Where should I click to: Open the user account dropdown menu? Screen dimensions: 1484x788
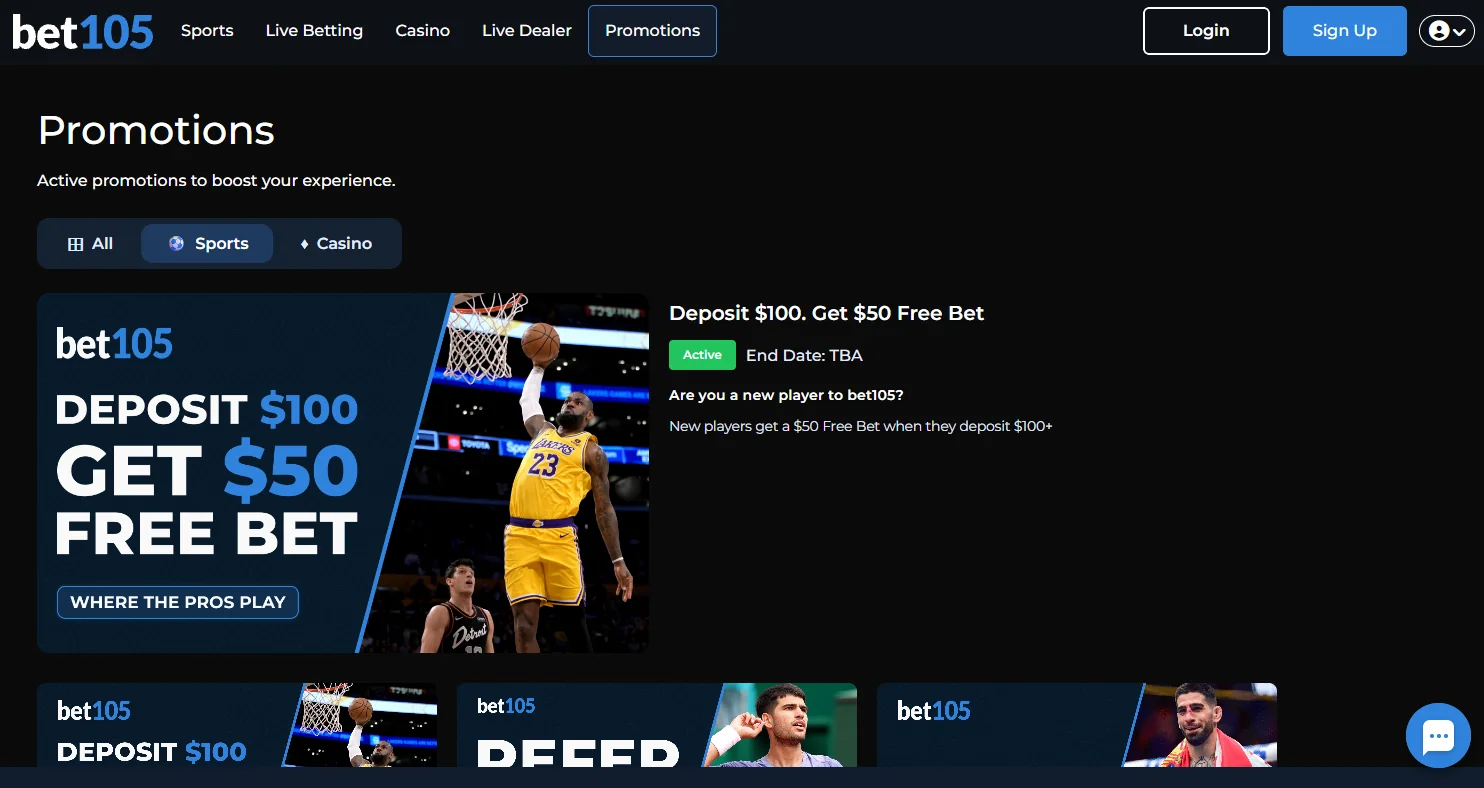[1446, 31]
